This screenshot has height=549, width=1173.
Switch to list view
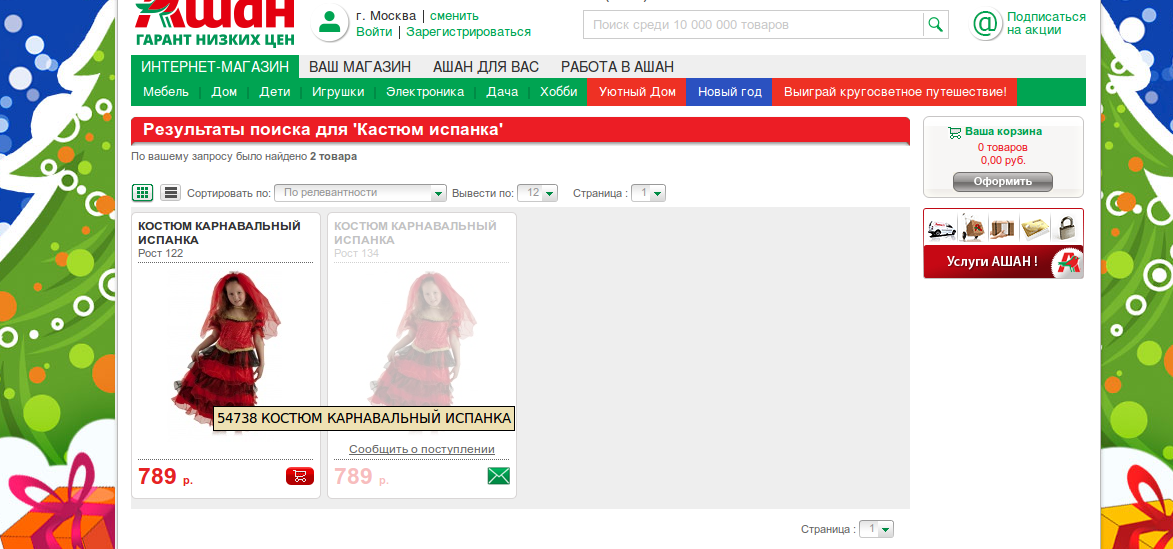pyautogui.click(x=171, y=193)
